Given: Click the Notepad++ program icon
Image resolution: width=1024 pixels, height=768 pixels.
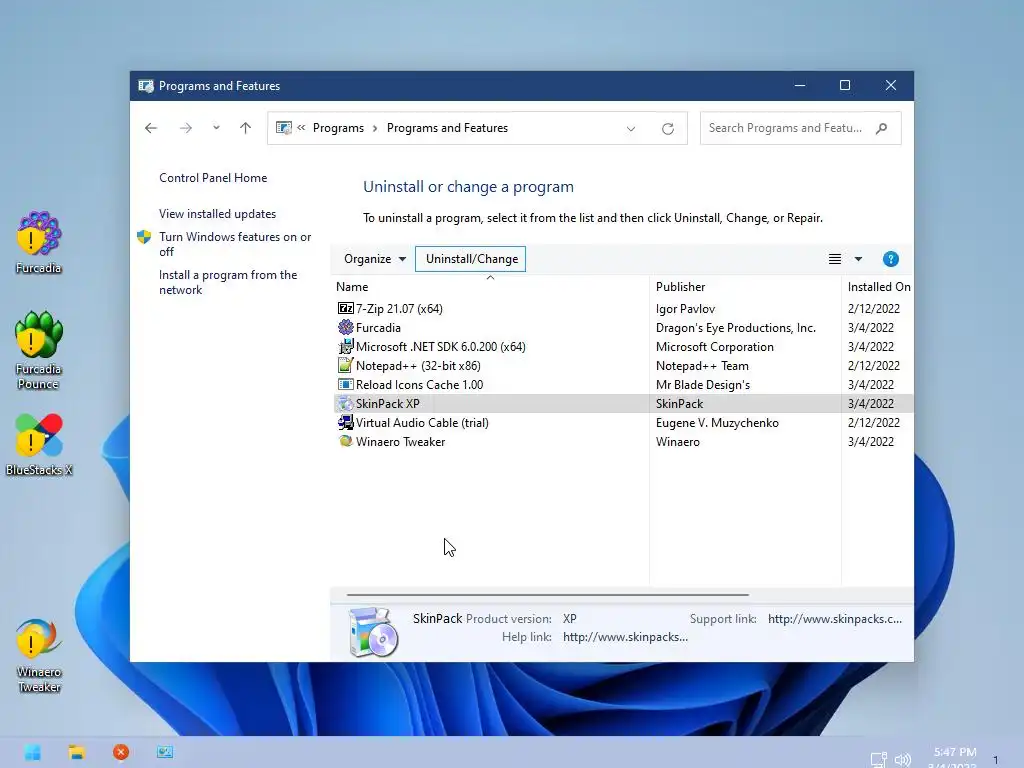Looking at the screenshot, I should (345, 365).
